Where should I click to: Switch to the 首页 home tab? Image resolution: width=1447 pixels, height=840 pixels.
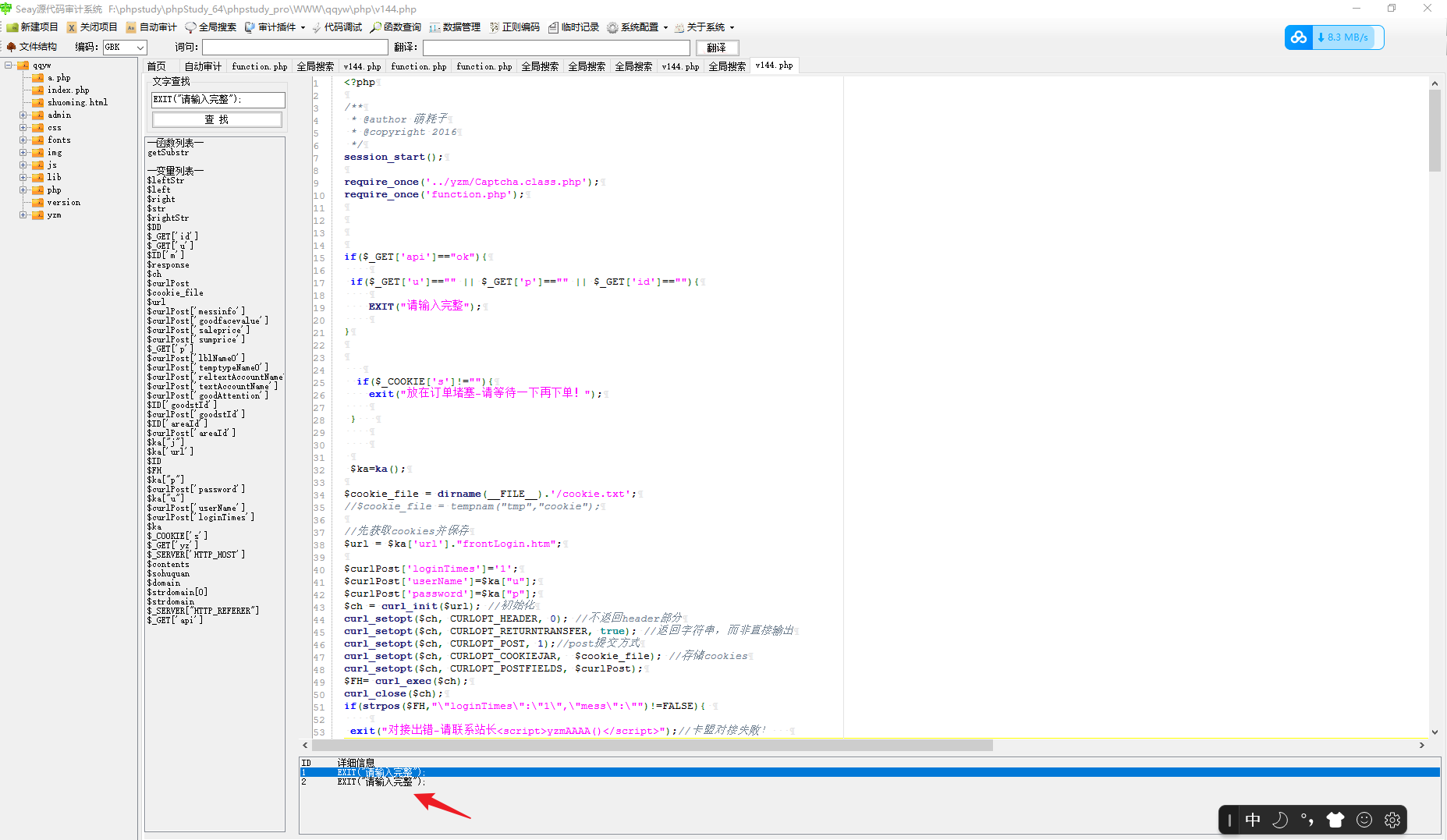[x=158, y=66]
